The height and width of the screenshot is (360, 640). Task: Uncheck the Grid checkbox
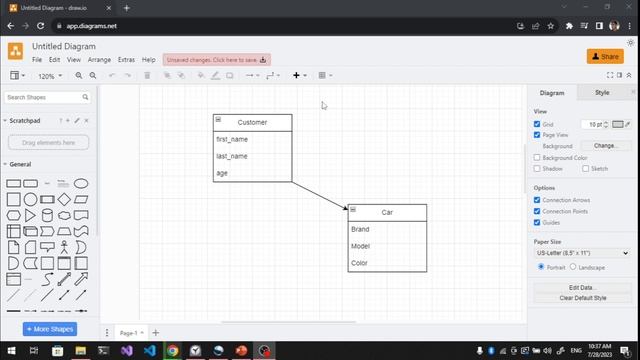[537, 124]
